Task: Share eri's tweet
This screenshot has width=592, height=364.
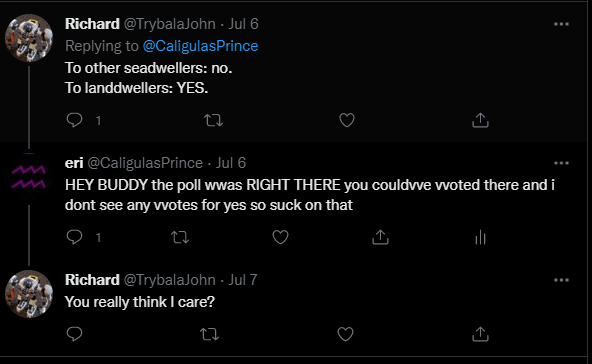Action: coord(380,237)
